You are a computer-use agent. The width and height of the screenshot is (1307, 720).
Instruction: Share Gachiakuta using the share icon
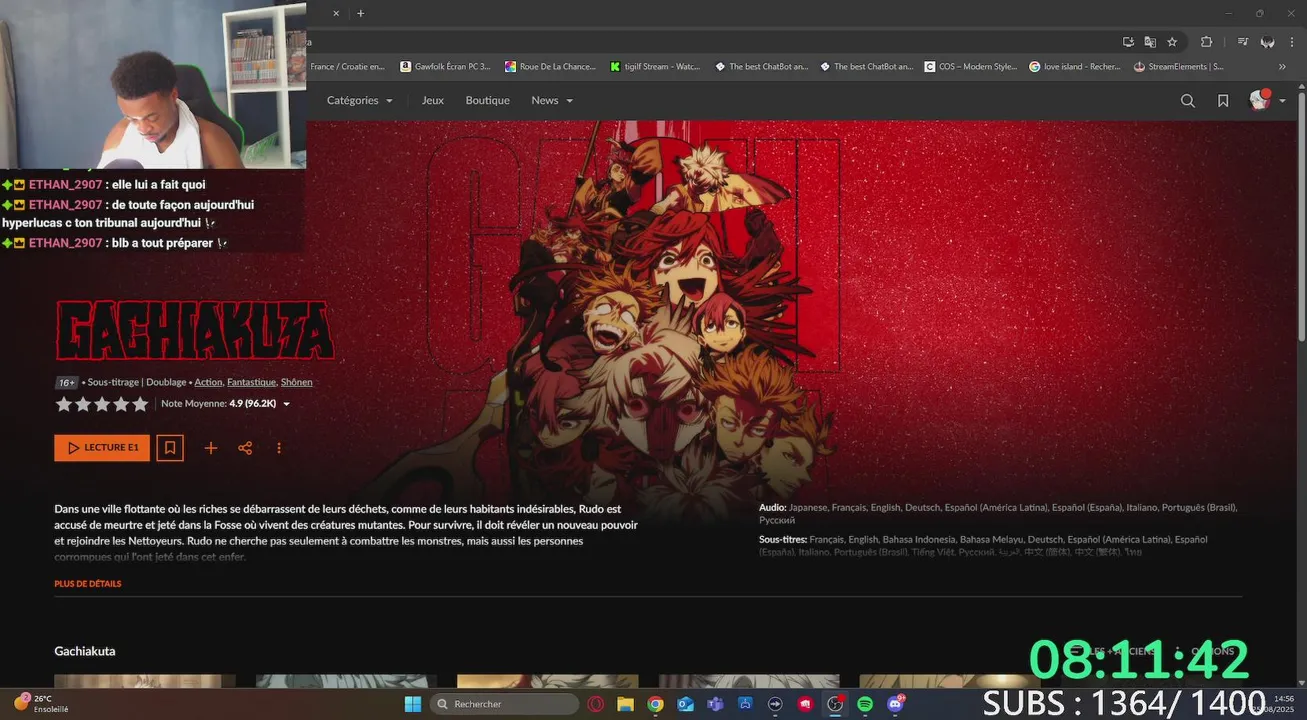tap(245, 448)
